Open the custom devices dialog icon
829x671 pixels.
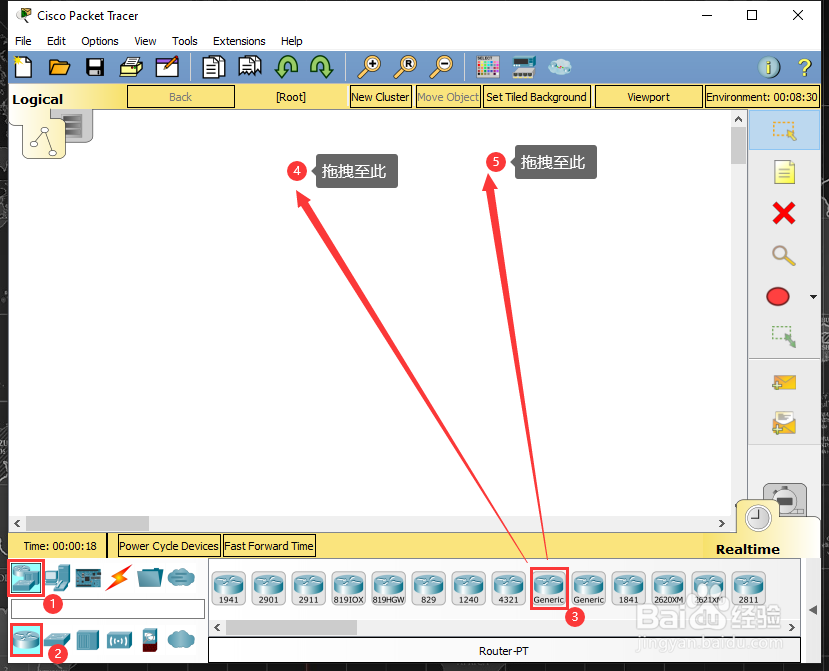pyautogui.click(x=524, y=67)
